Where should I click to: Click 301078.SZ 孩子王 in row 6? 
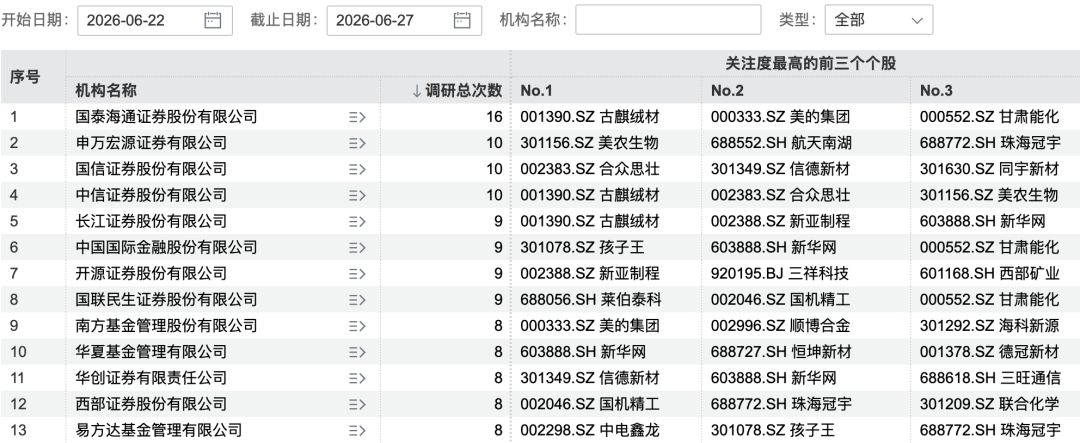click(582, 247)
